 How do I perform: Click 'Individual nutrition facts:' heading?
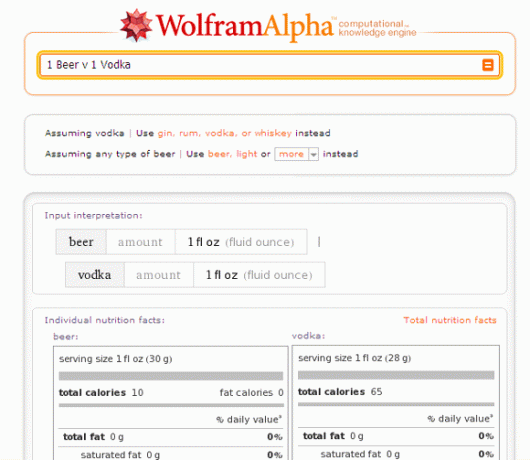(x=104, y=320)
